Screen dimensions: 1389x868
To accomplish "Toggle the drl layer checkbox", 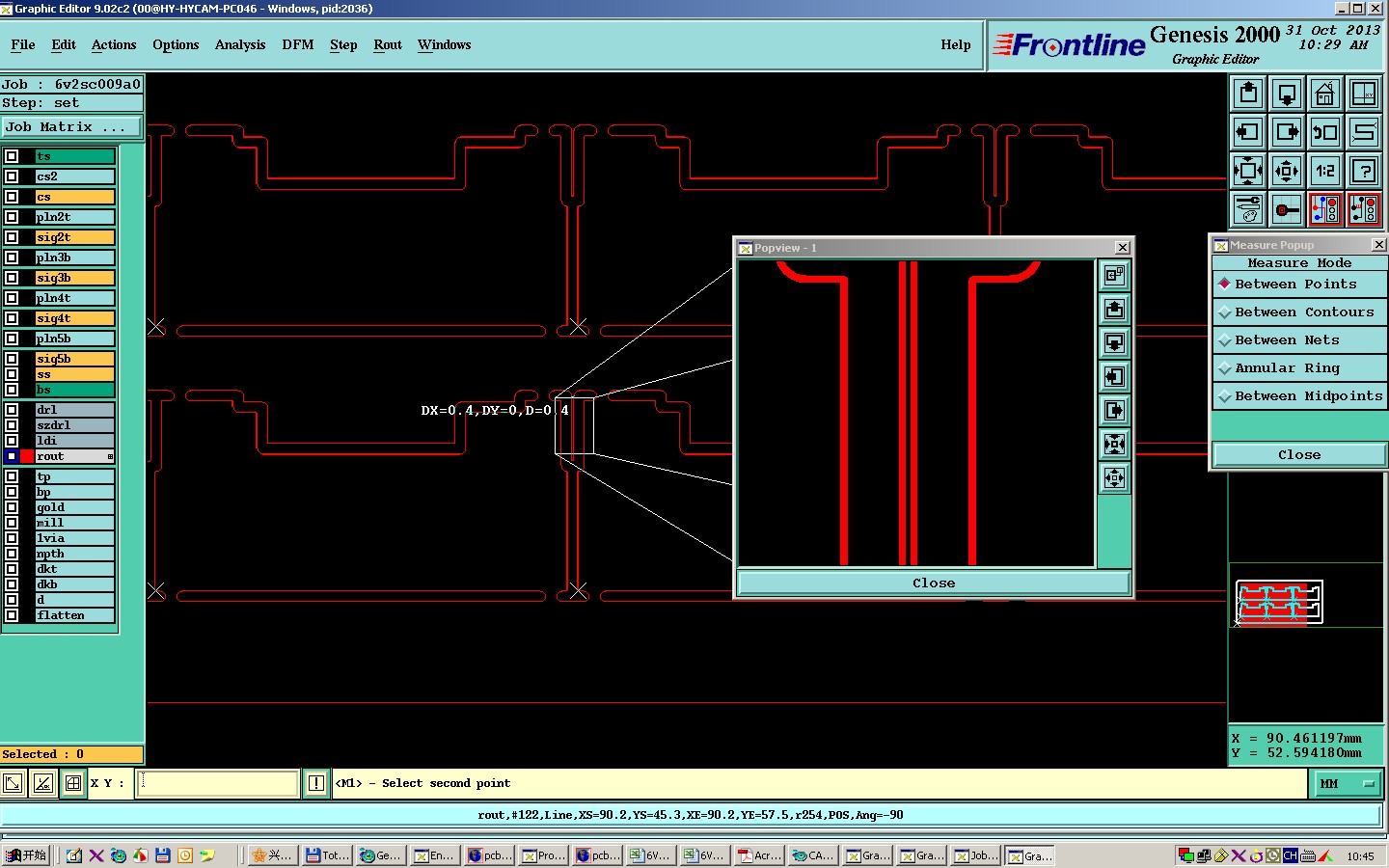I will click(x=12, y=410).
